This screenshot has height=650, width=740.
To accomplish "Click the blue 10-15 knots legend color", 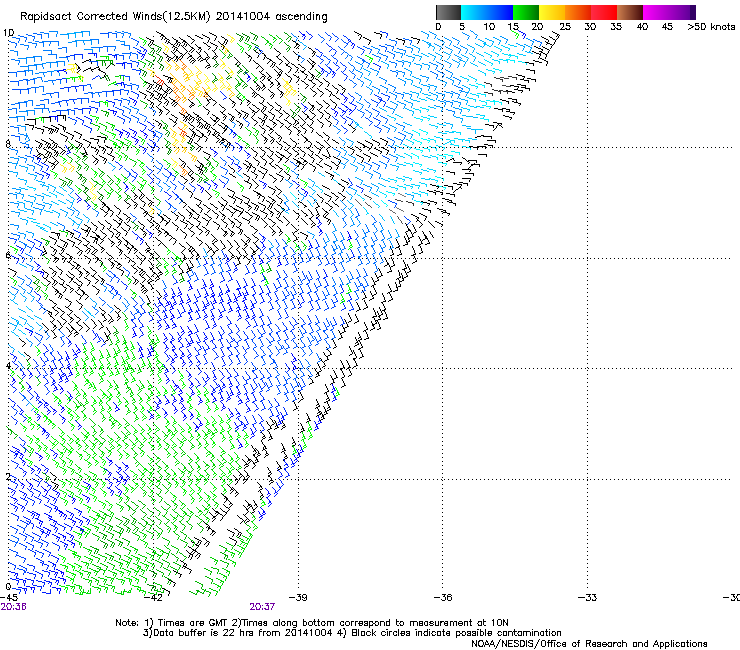I will click(500, 12).
